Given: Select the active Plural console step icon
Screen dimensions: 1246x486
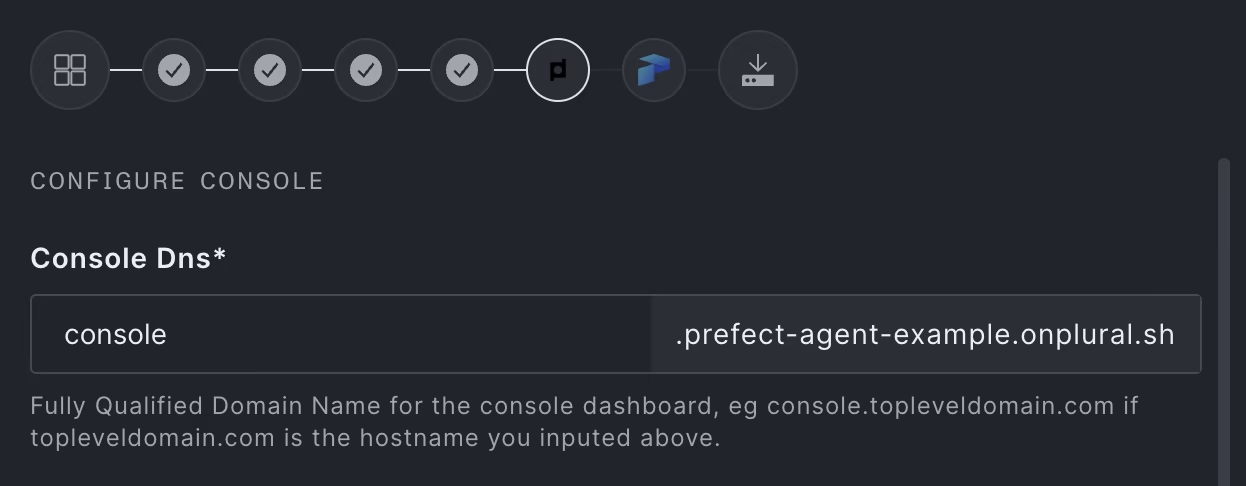Looking at the screenshot, I should tap(558, 70).
